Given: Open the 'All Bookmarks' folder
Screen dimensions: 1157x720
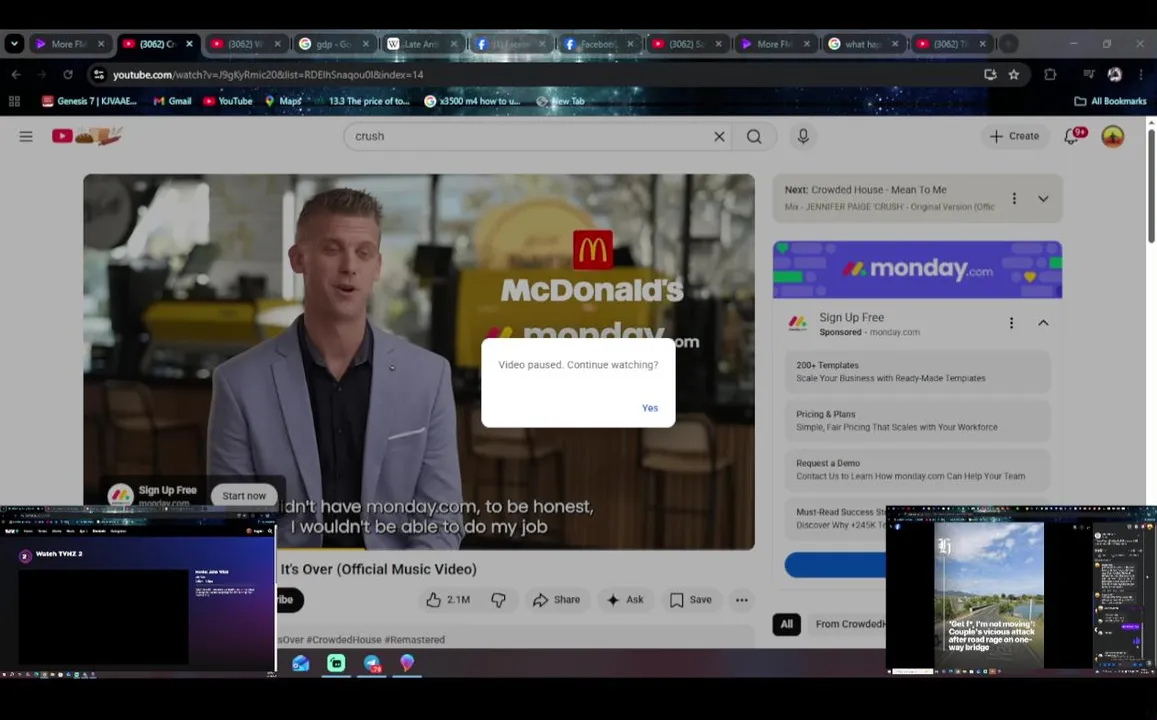Looking at the screenshot, I should [x=1111, y=102].
